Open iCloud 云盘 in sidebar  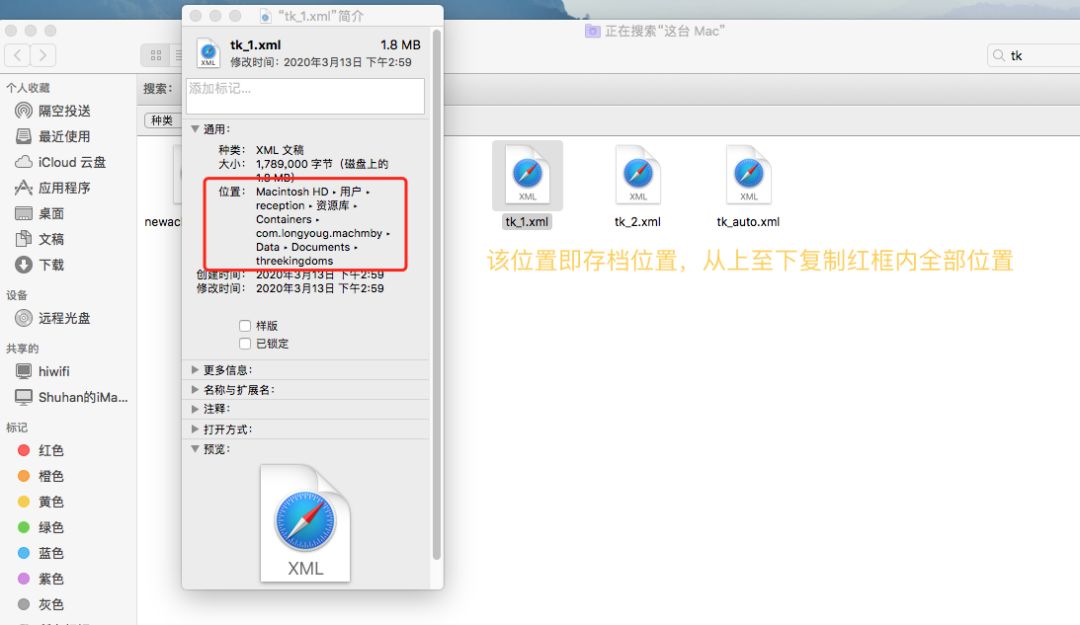[61, 162]
